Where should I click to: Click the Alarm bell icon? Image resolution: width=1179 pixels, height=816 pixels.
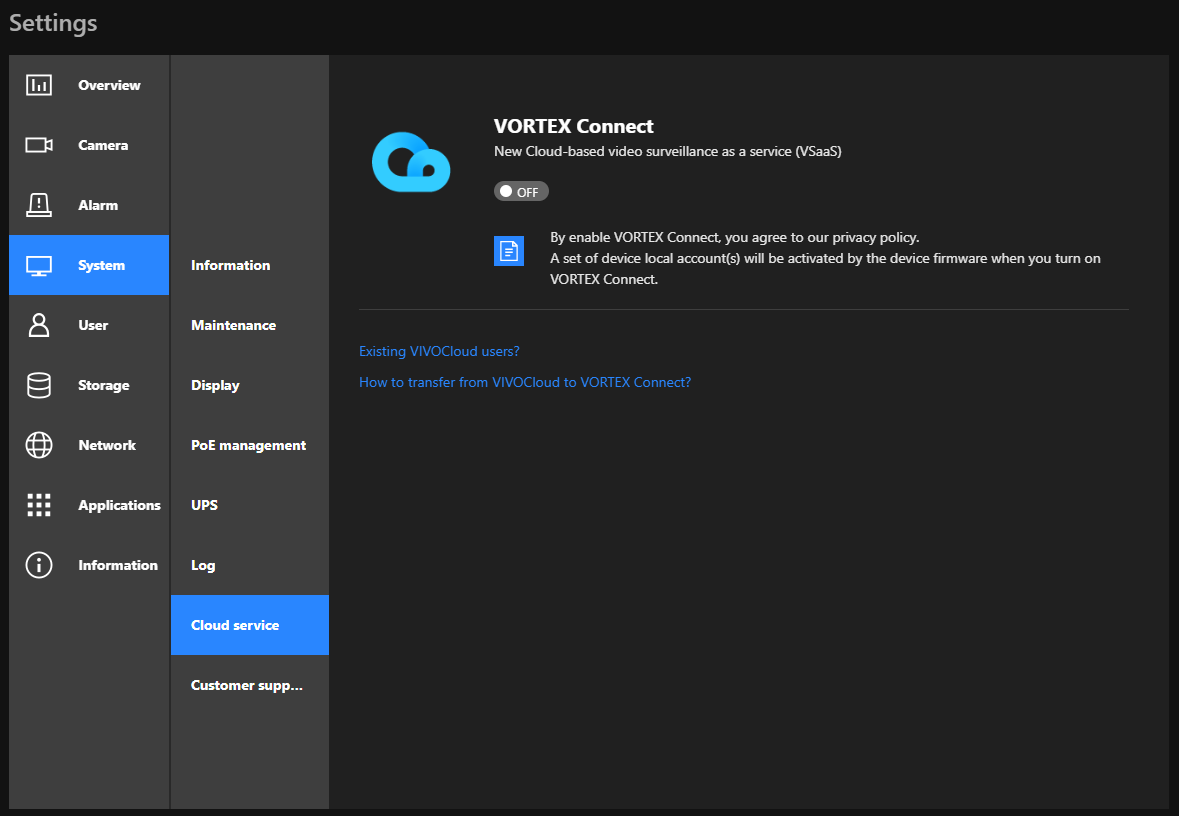[x=38, y=205]
